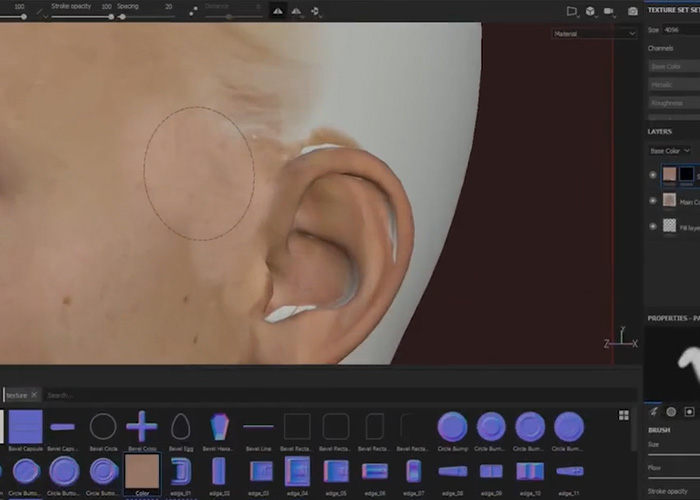Image resolution: width=700 pixels, height=500 pixels.
Task: Select the Bevel Egg alpha icon
Action: 180,427
